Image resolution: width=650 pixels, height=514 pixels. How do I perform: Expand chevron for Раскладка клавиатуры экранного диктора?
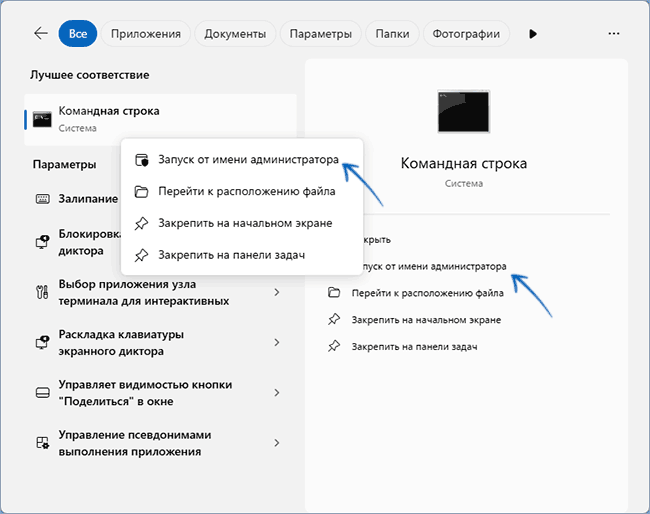tap(277, 342)
